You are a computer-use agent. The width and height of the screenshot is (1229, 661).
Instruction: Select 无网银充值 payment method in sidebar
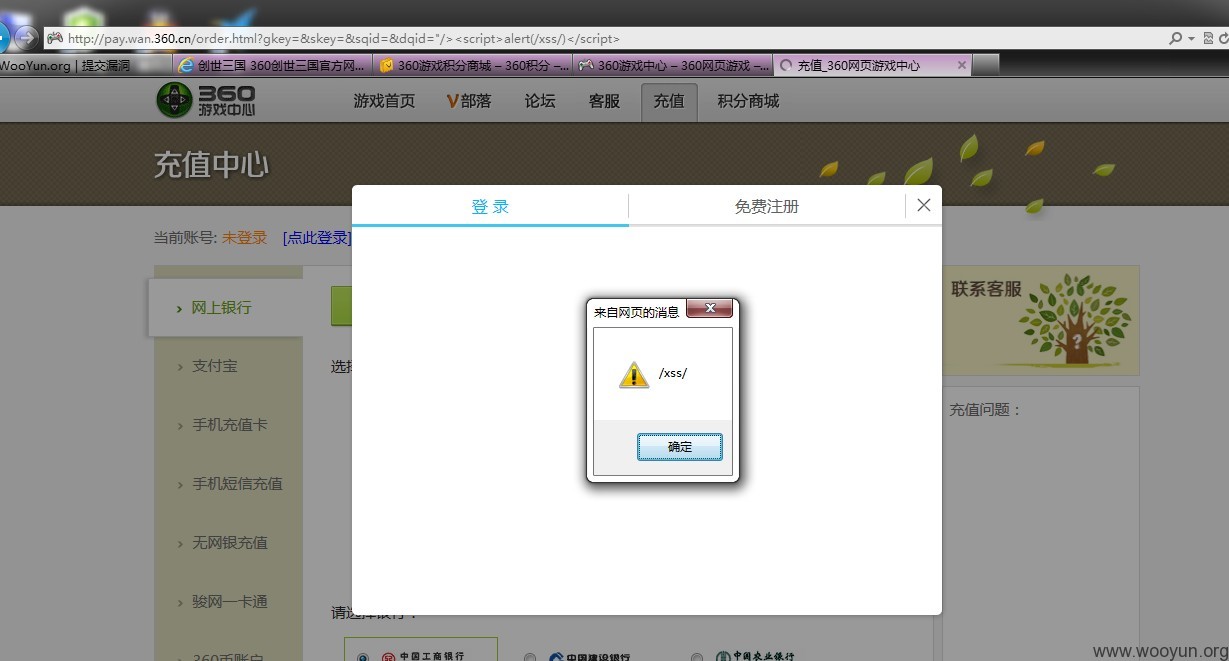point(228,543)
